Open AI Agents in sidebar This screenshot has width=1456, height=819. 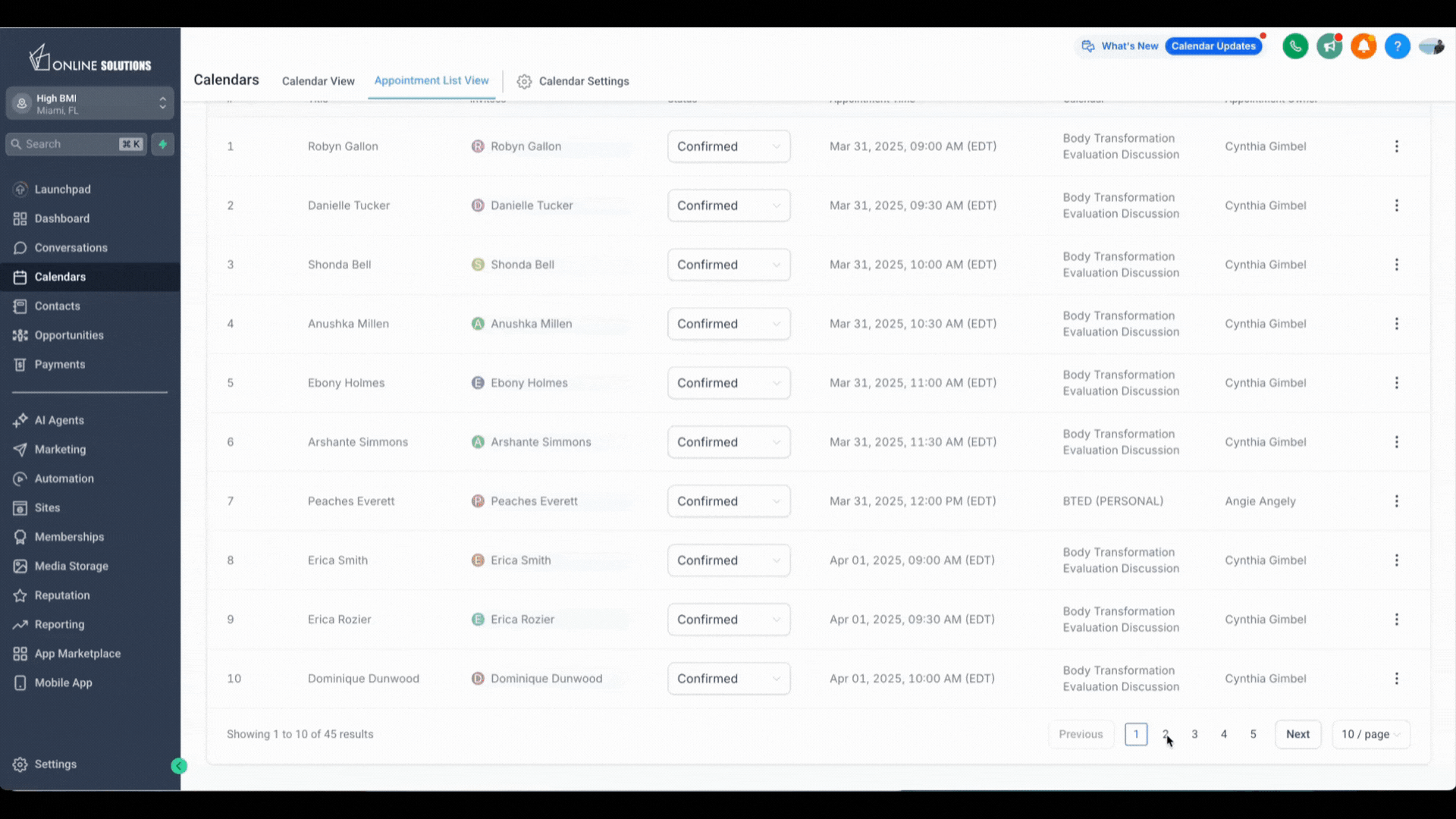89,420
